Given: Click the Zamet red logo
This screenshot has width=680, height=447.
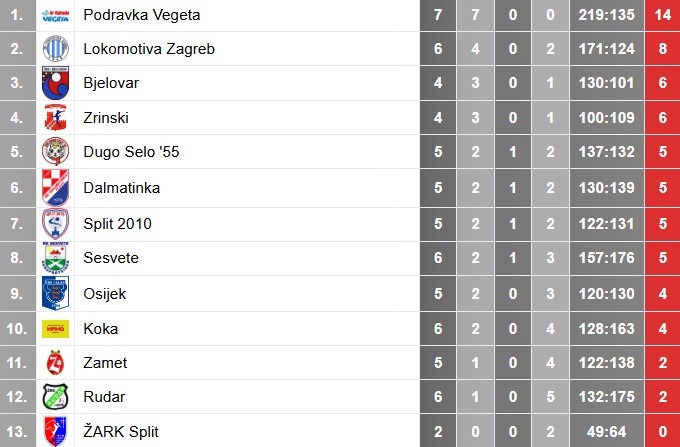Looking at the screenshot, I should coord(54,363).
